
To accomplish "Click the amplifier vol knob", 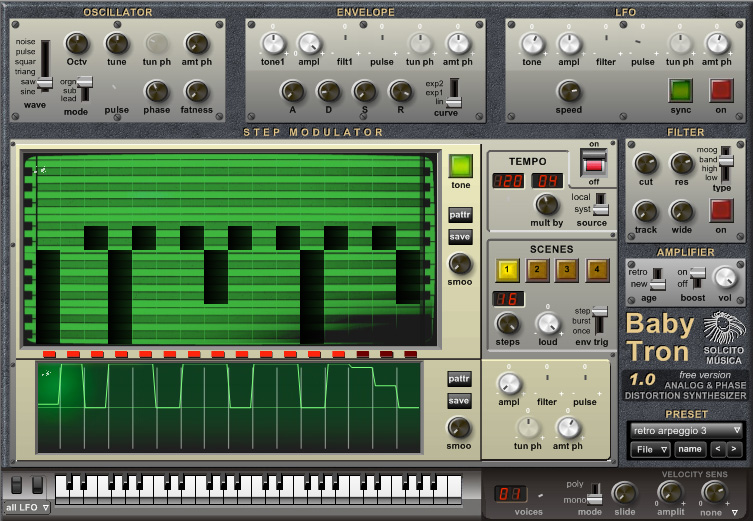I will pyautogui.click(x=725, y=278).
